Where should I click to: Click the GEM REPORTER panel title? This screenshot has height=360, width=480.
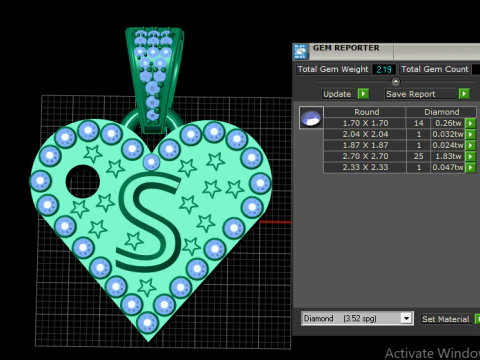(346, 48)
